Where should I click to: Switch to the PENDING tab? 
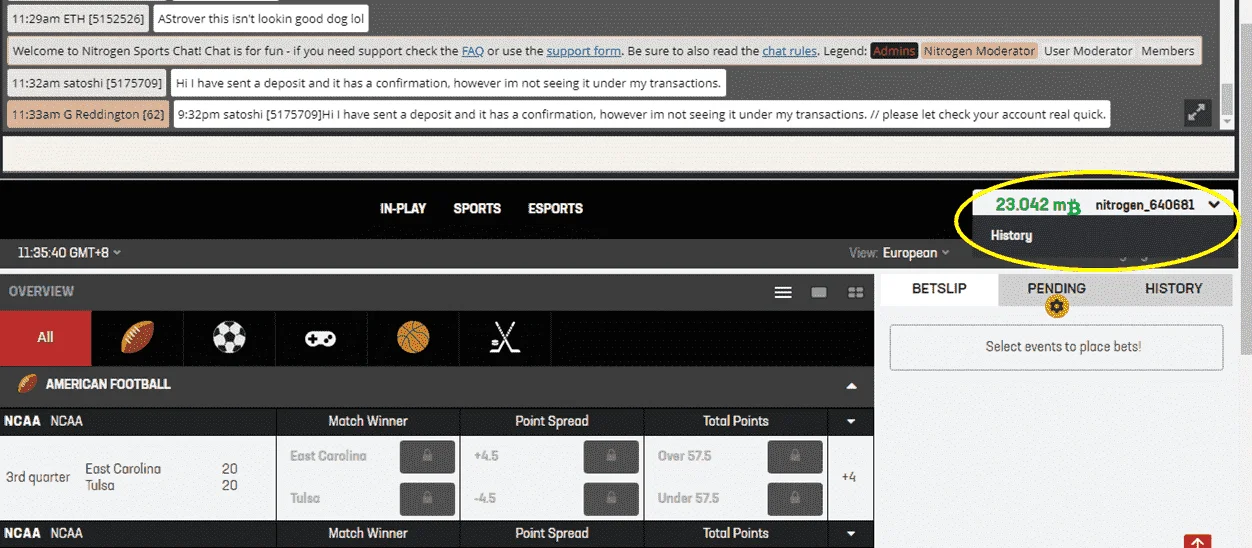point(1056,289)
